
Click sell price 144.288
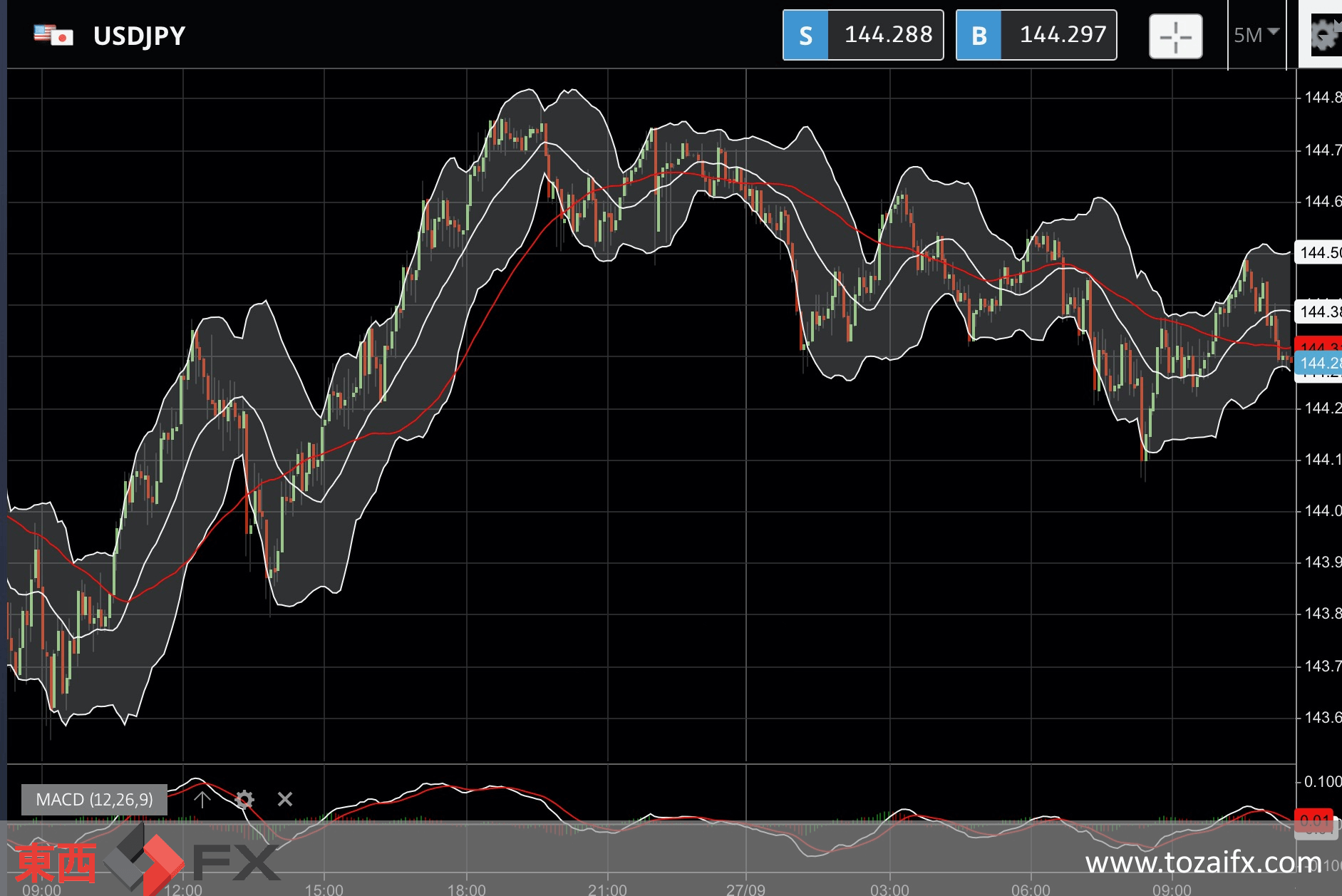click(888, 34)
